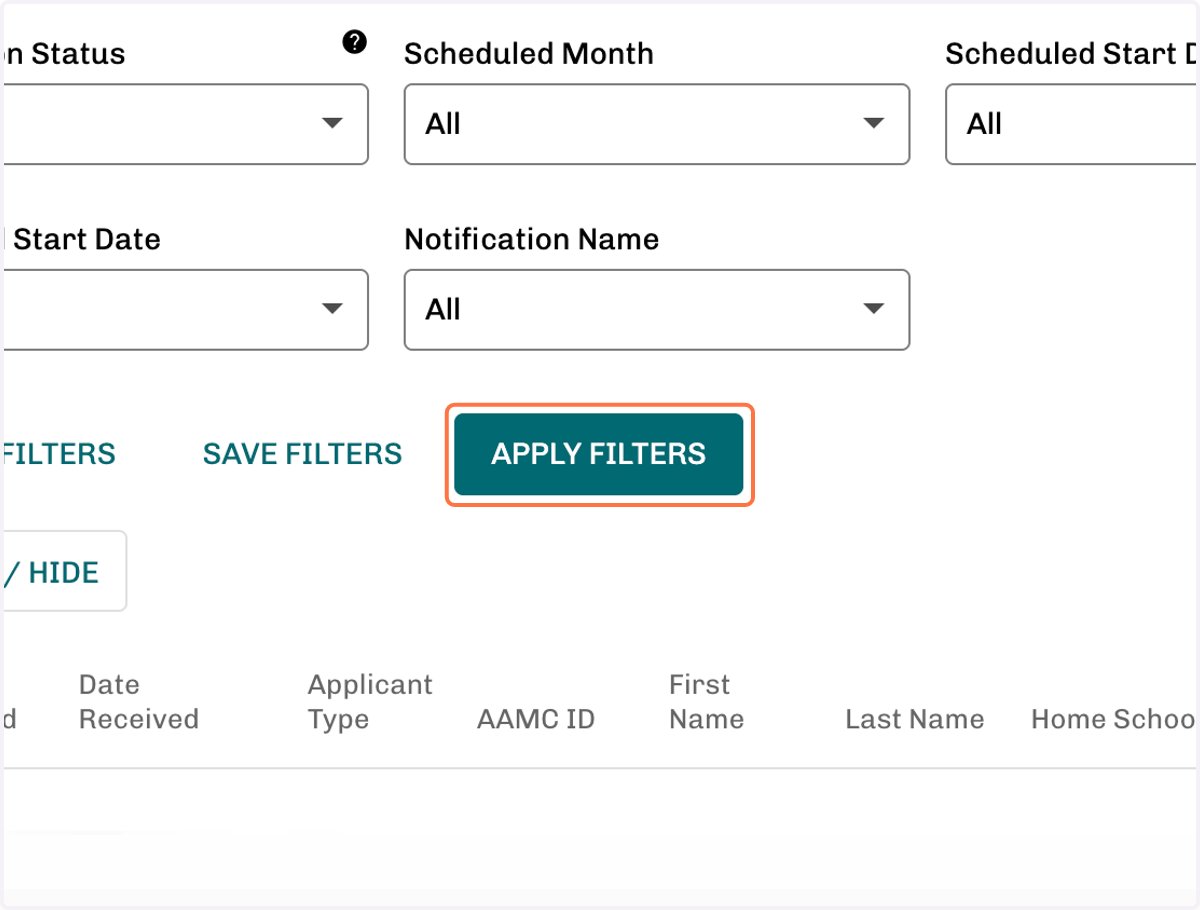
Task: Click the SHOW / HIDE columns button
Action: 63,571
